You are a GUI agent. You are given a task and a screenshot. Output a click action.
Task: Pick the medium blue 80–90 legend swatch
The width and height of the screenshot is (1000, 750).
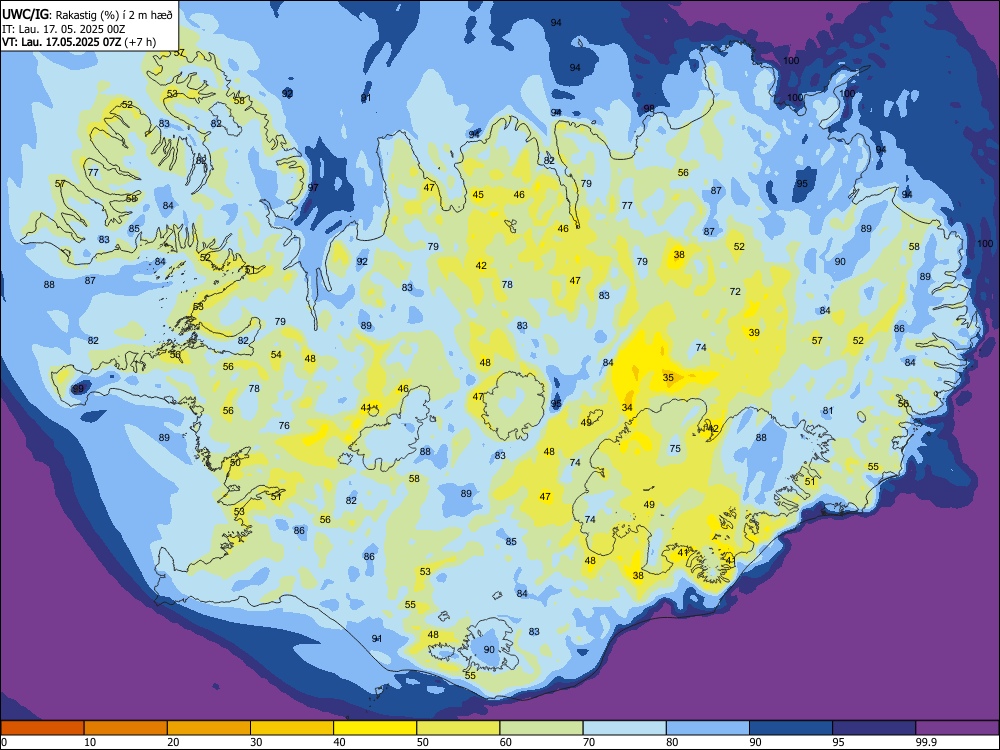click(708, 728)
